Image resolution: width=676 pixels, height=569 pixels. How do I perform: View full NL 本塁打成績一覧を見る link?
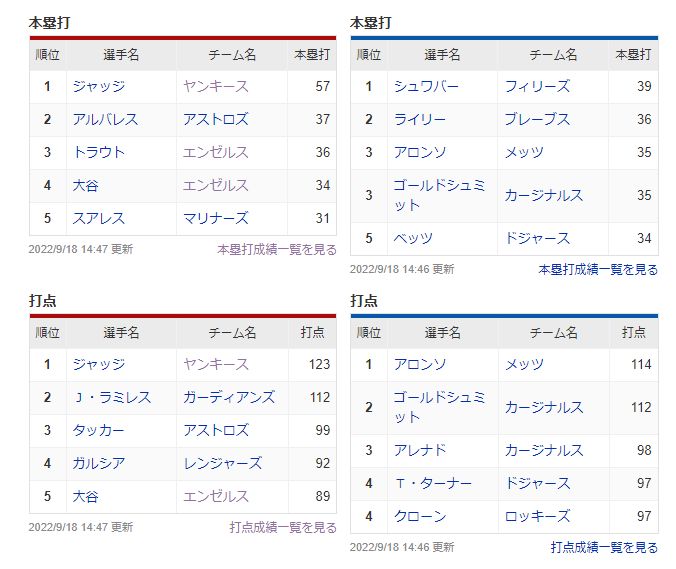(x=598, y=270)
